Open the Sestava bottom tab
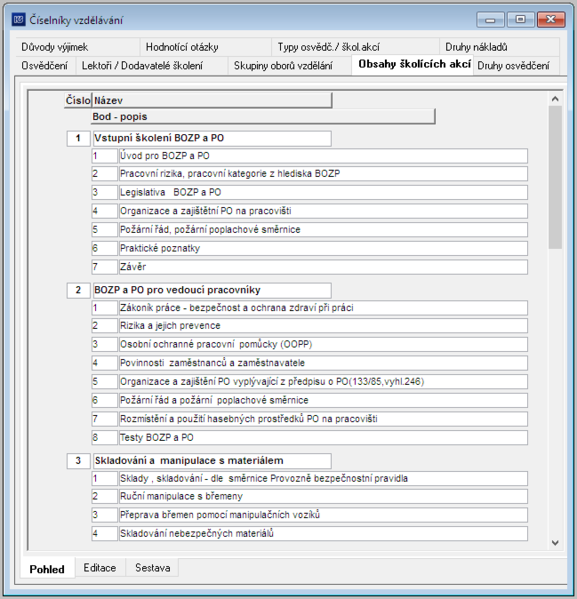The image size is (577, 599). [152, 568]
